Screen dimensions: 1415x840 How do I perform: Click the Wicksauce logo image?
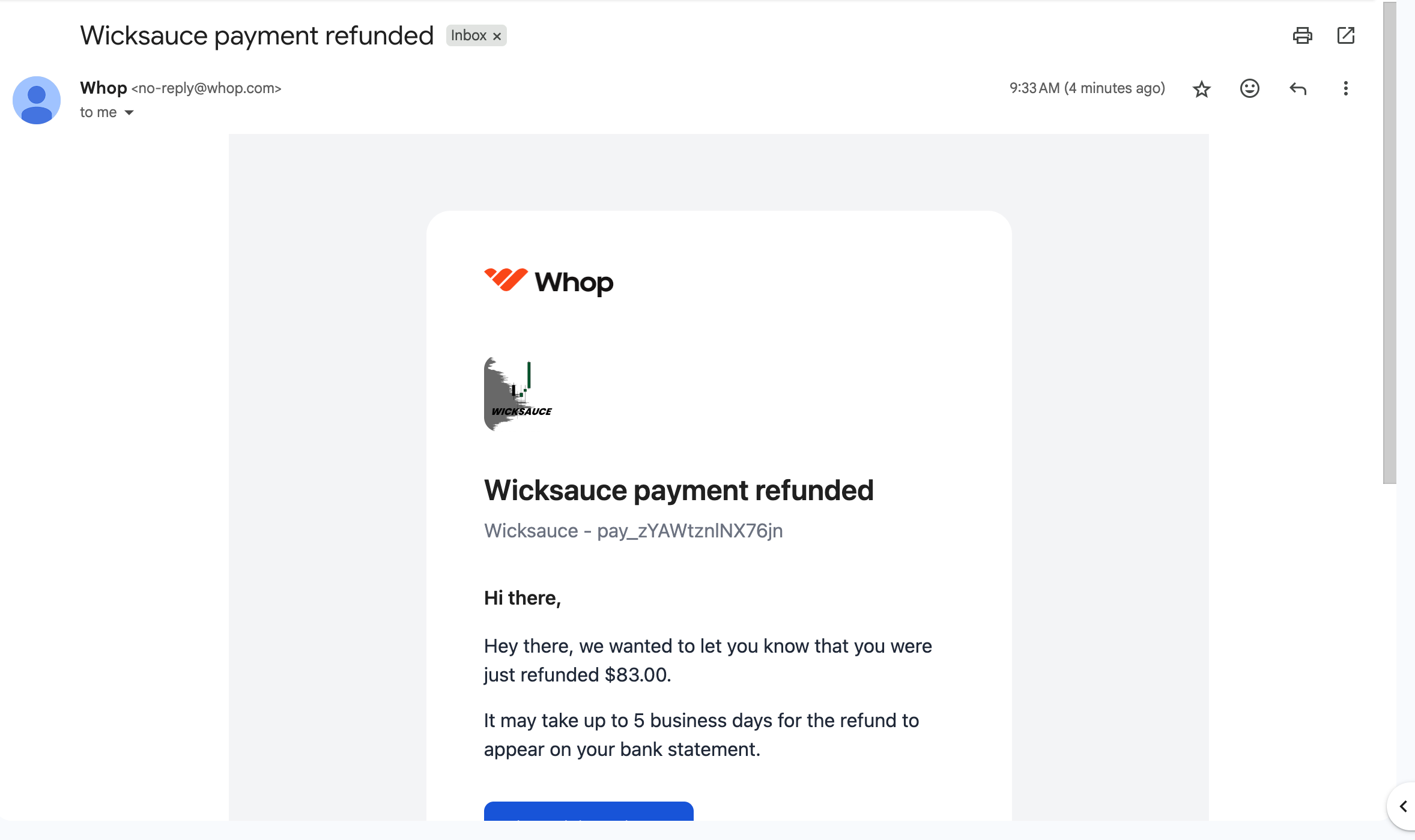pos(518,394)
